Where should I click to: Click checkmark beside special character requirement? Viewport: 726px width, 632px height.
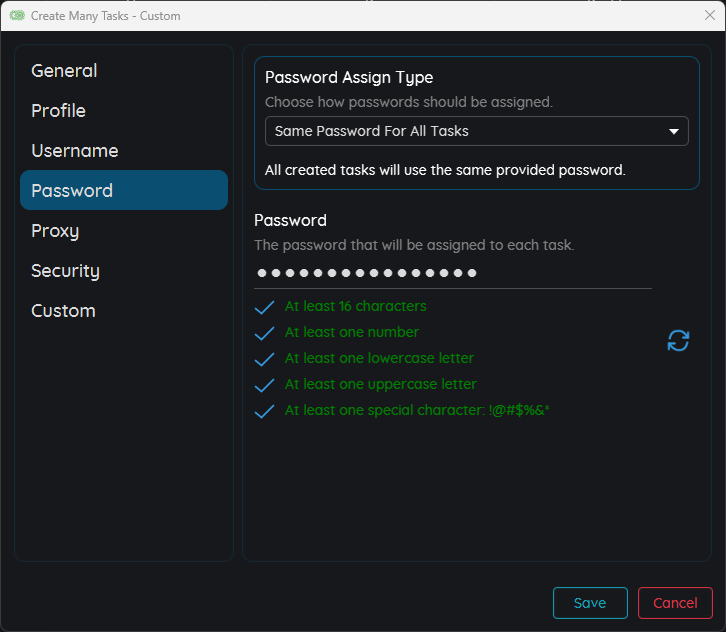pos(265,411)
